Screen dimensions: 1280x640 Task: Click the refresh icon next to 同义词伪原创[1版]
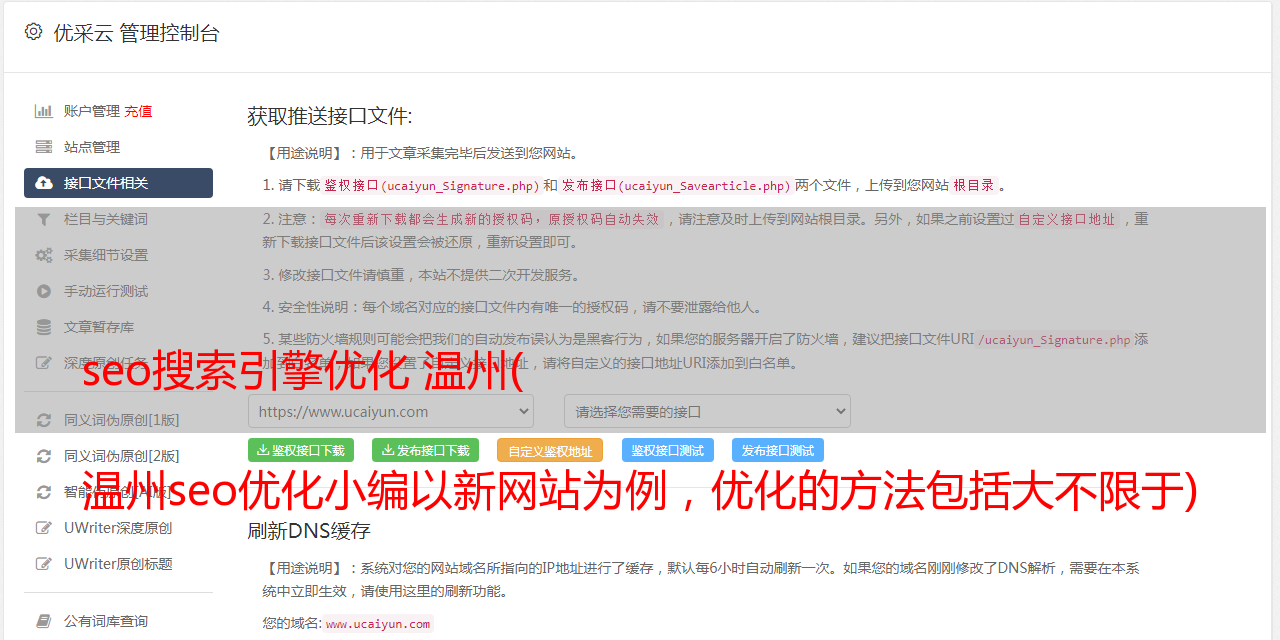pyautogui.click(x=44, y=420)
